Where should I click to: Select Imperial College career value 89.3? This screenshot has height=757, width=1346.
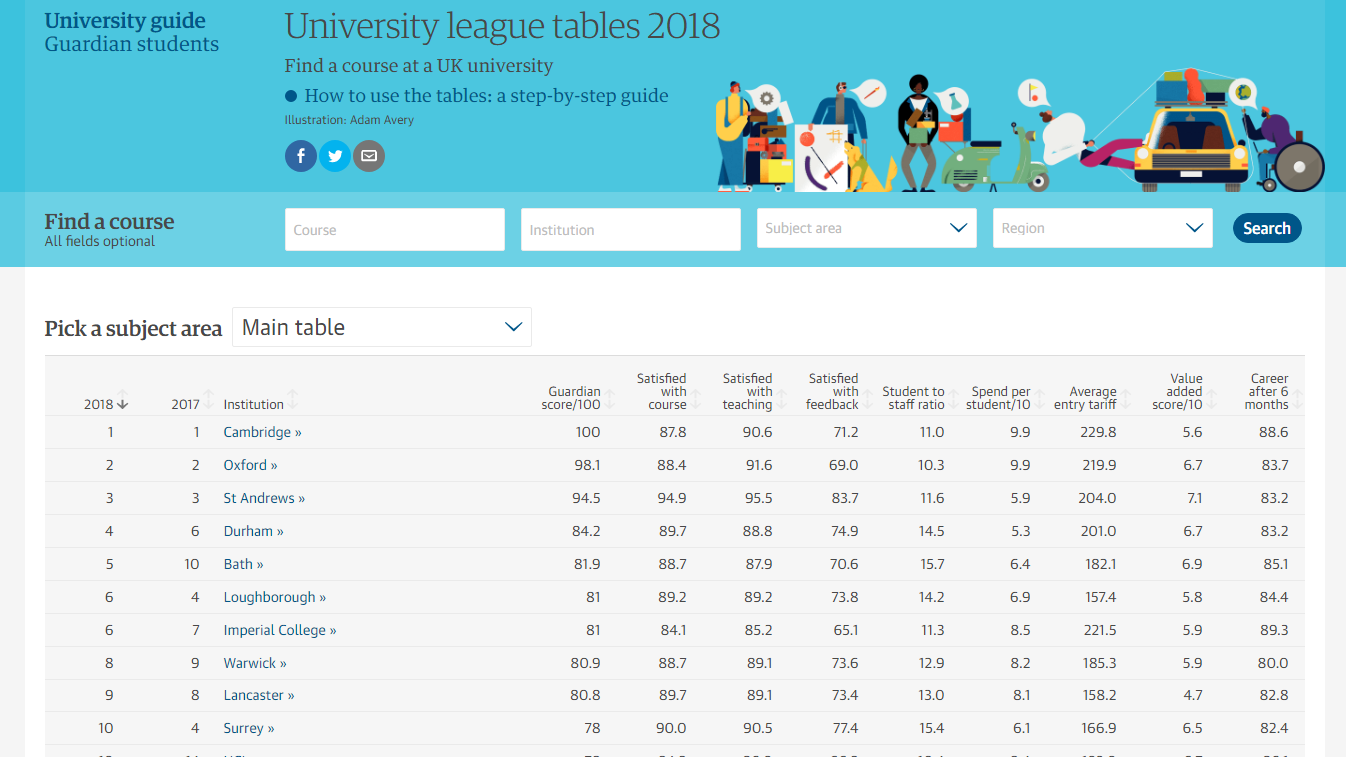1275,630
